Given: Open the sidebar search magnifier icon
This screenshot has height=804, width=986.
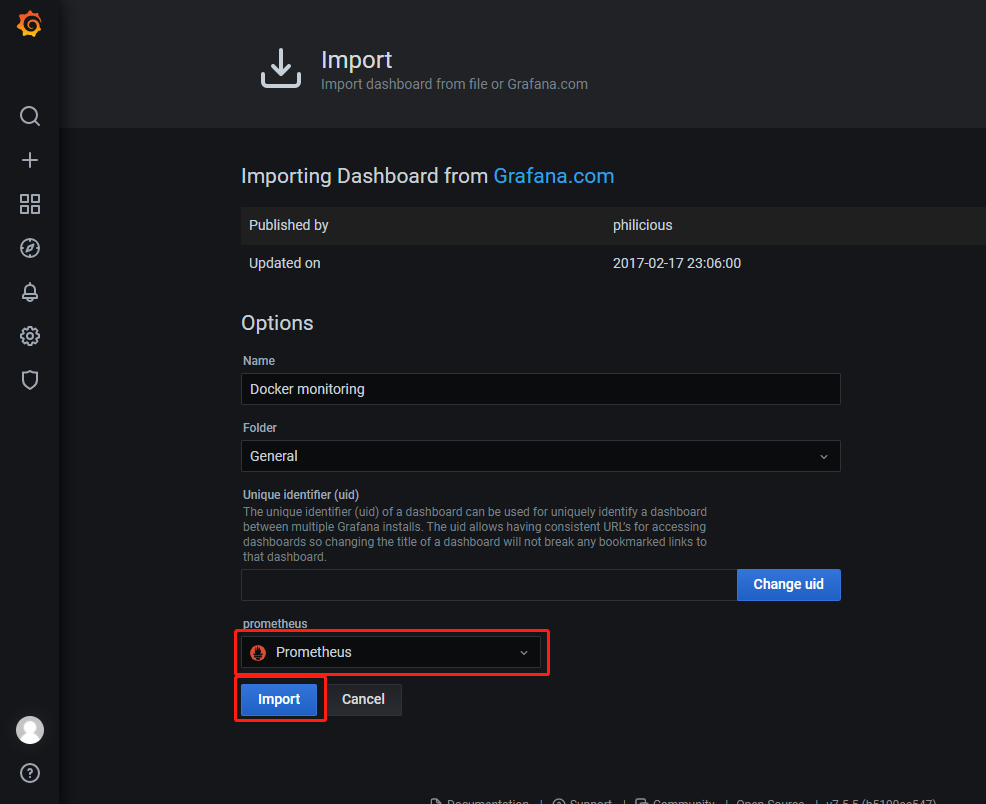Looking at the screenshot, I should point(30,116).
